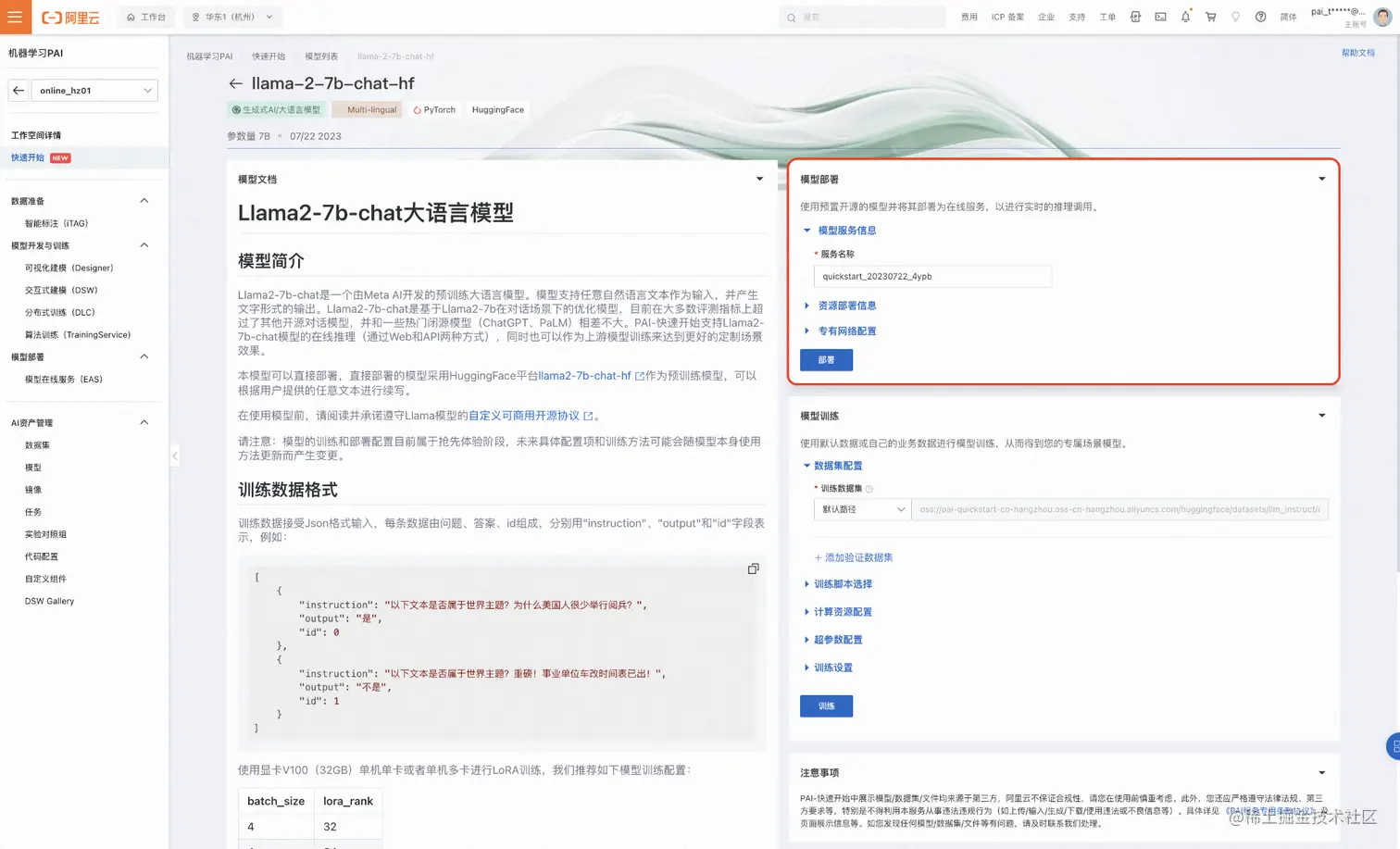Select 快速开始 in sidebar
The width and height of the screenshot is (1400, 849).
pos(28,157)
